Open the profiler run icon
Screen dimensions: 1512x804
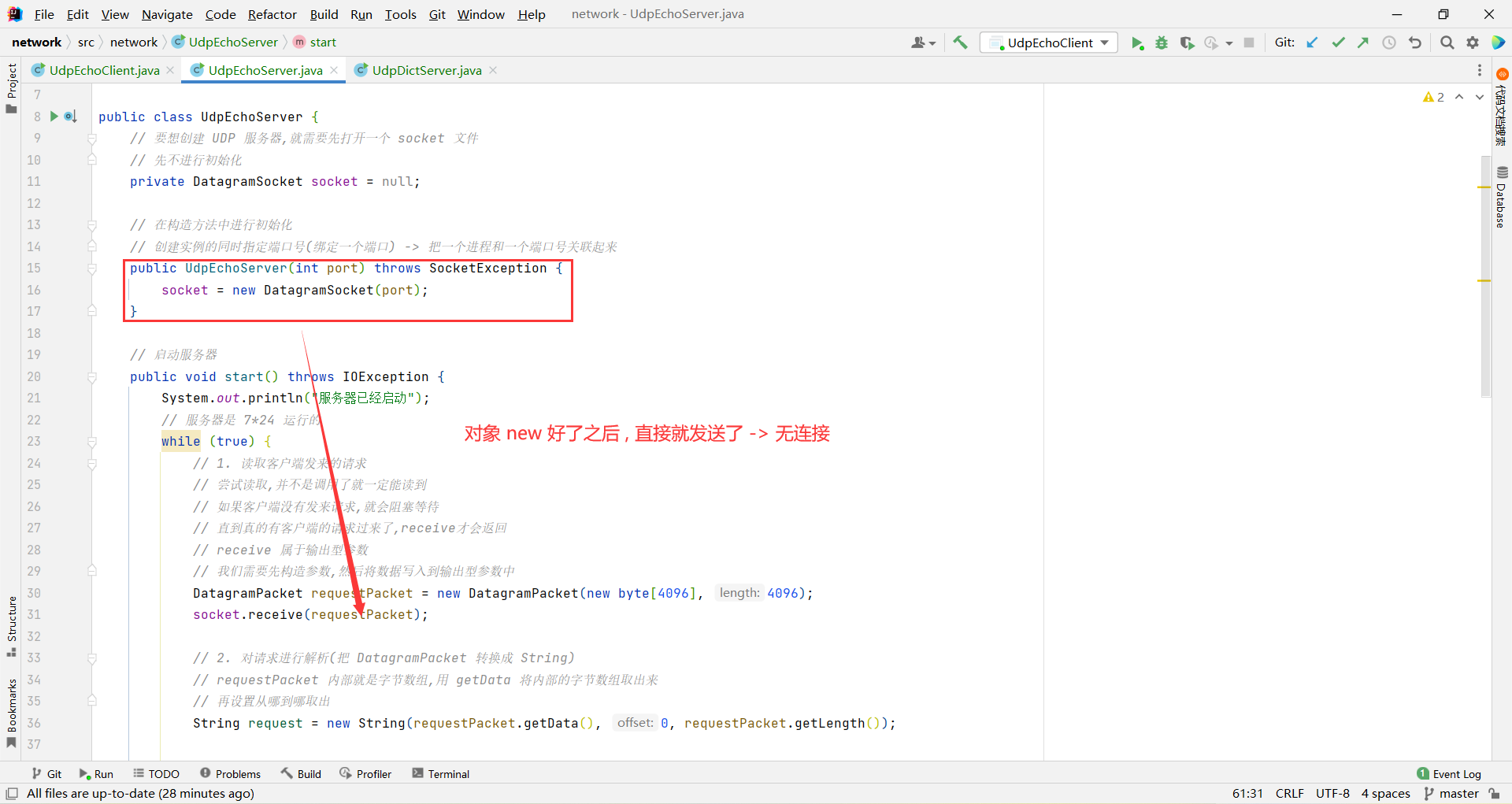(1211, 43)
